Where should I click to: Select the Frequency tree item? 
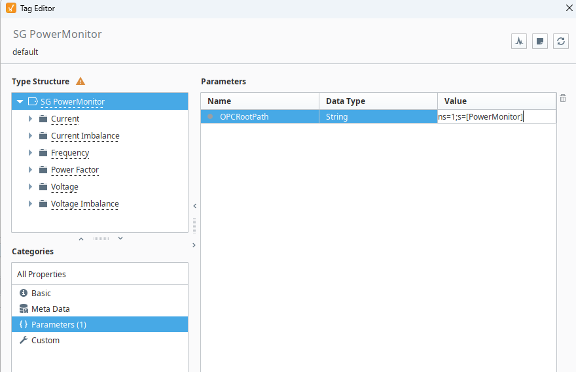click(x=70, y=153)
